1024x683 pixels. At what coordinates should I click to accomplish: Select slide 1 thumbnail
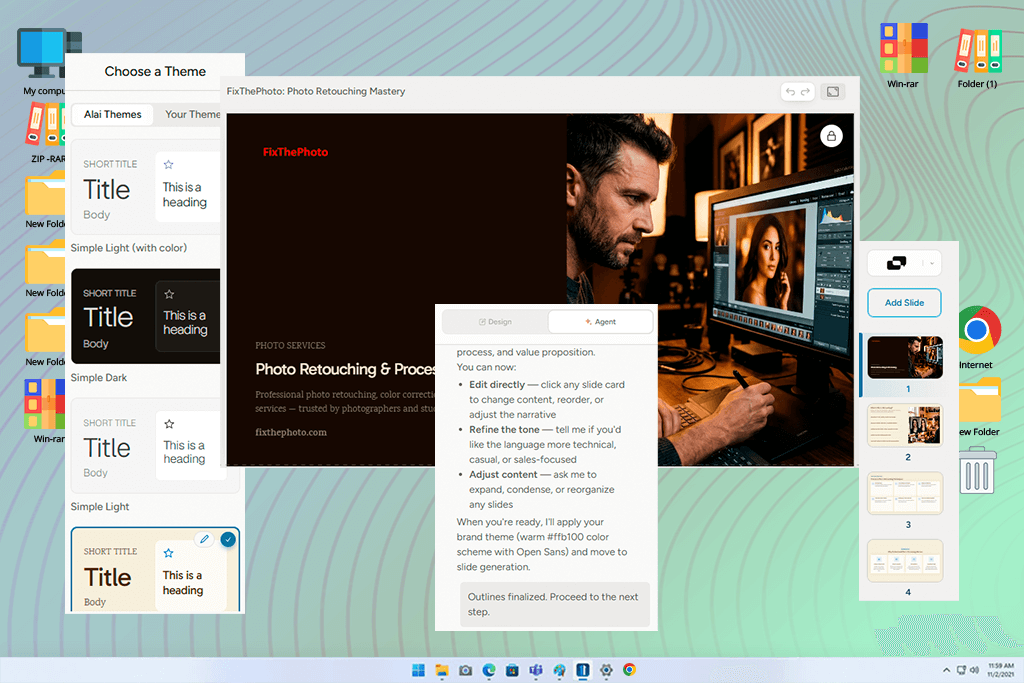pos(904,357)
